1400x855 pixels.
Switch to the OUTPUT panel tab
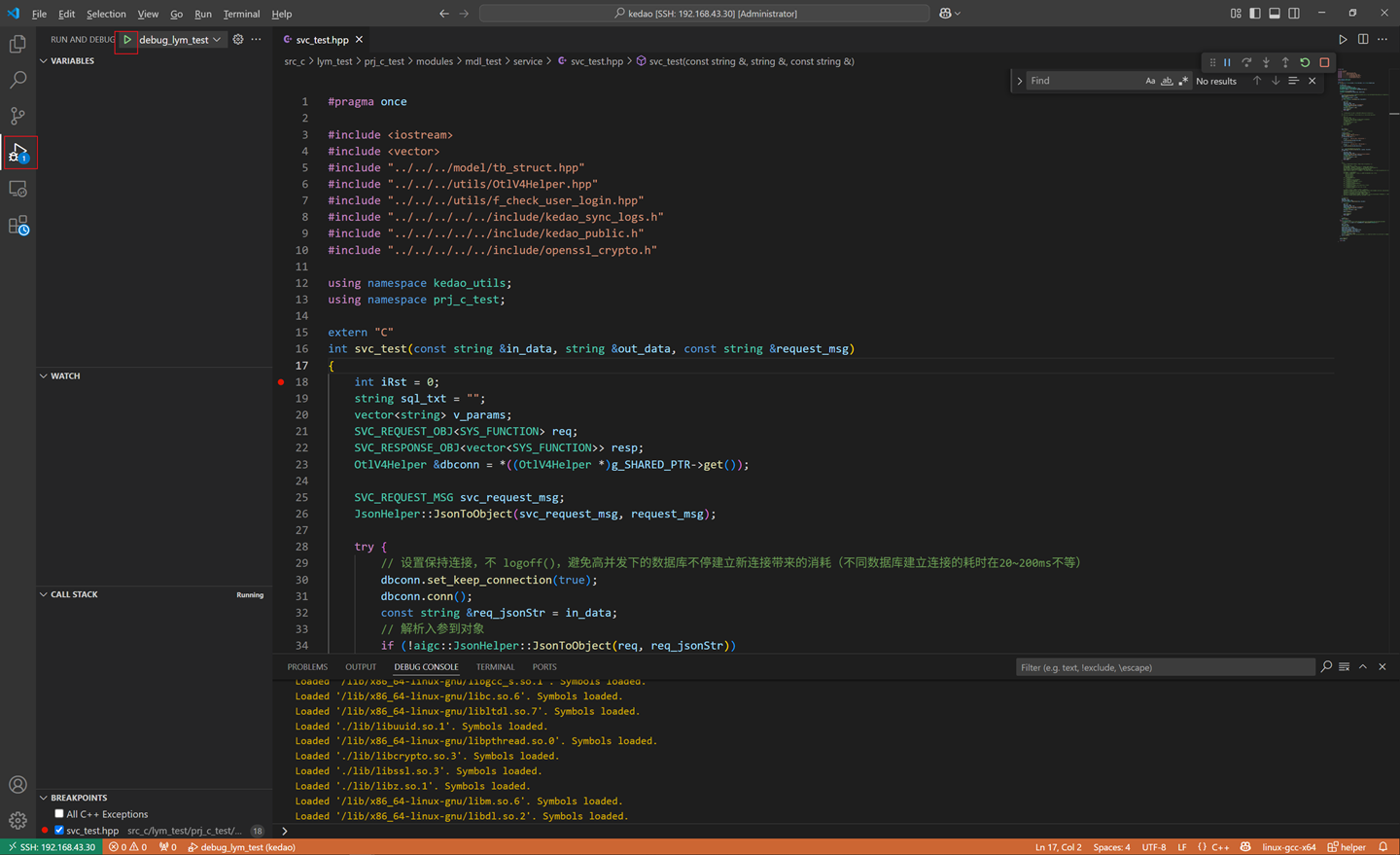(361, 667)
